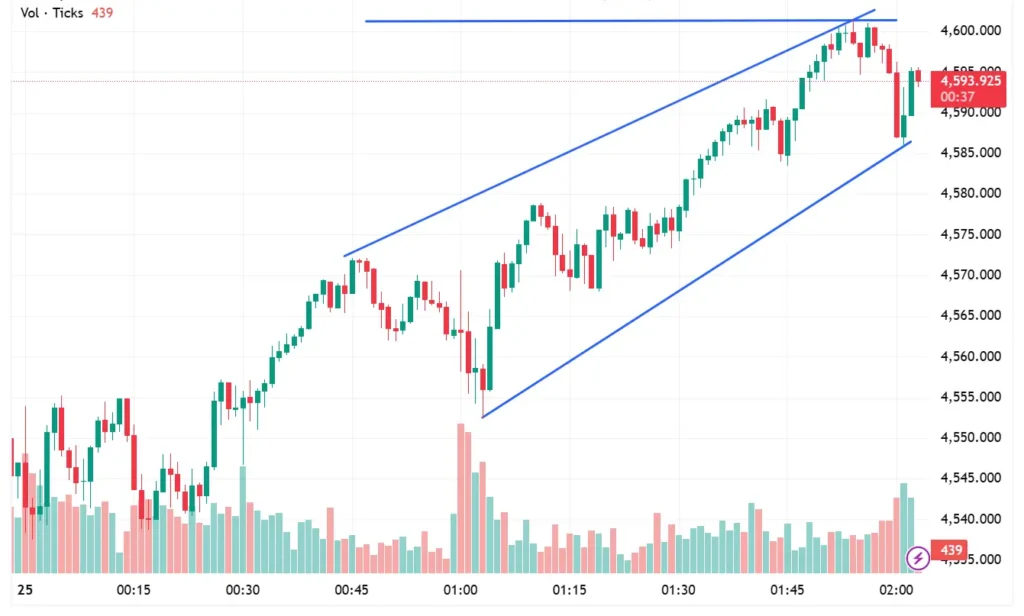
Task: Click the 01:00 time axis label
Action: click(463, 589)
